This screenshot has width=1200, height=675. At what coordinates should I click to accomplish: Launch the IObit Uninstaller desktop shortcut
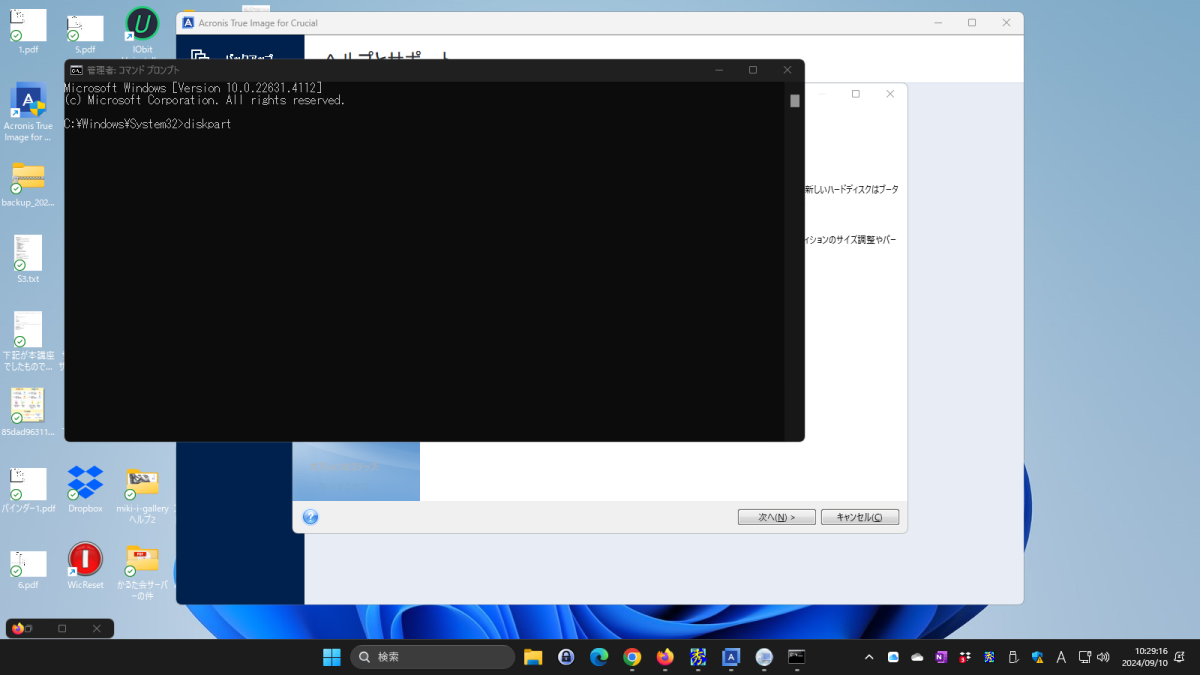[x=142, y=30]
